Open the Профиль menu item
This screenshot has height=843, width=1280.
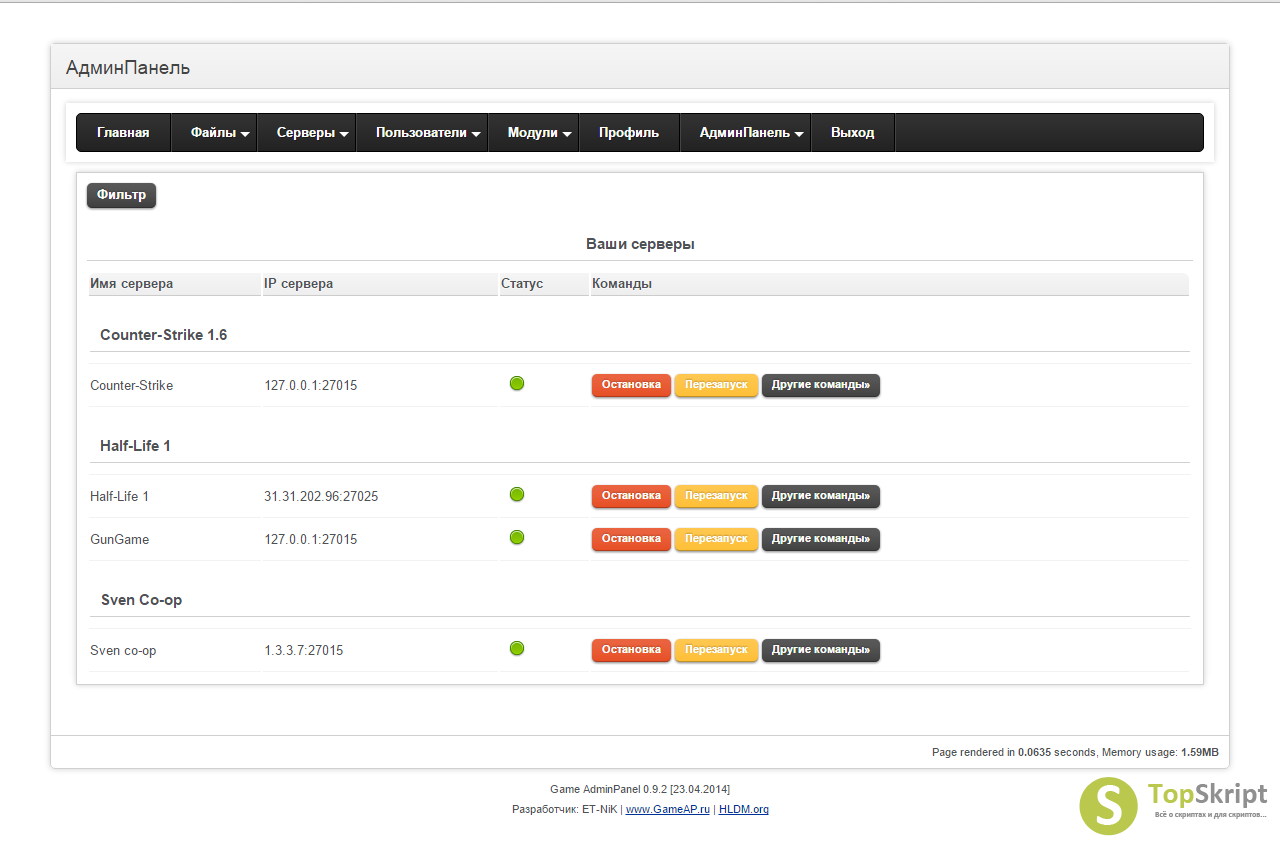point(629,132)
